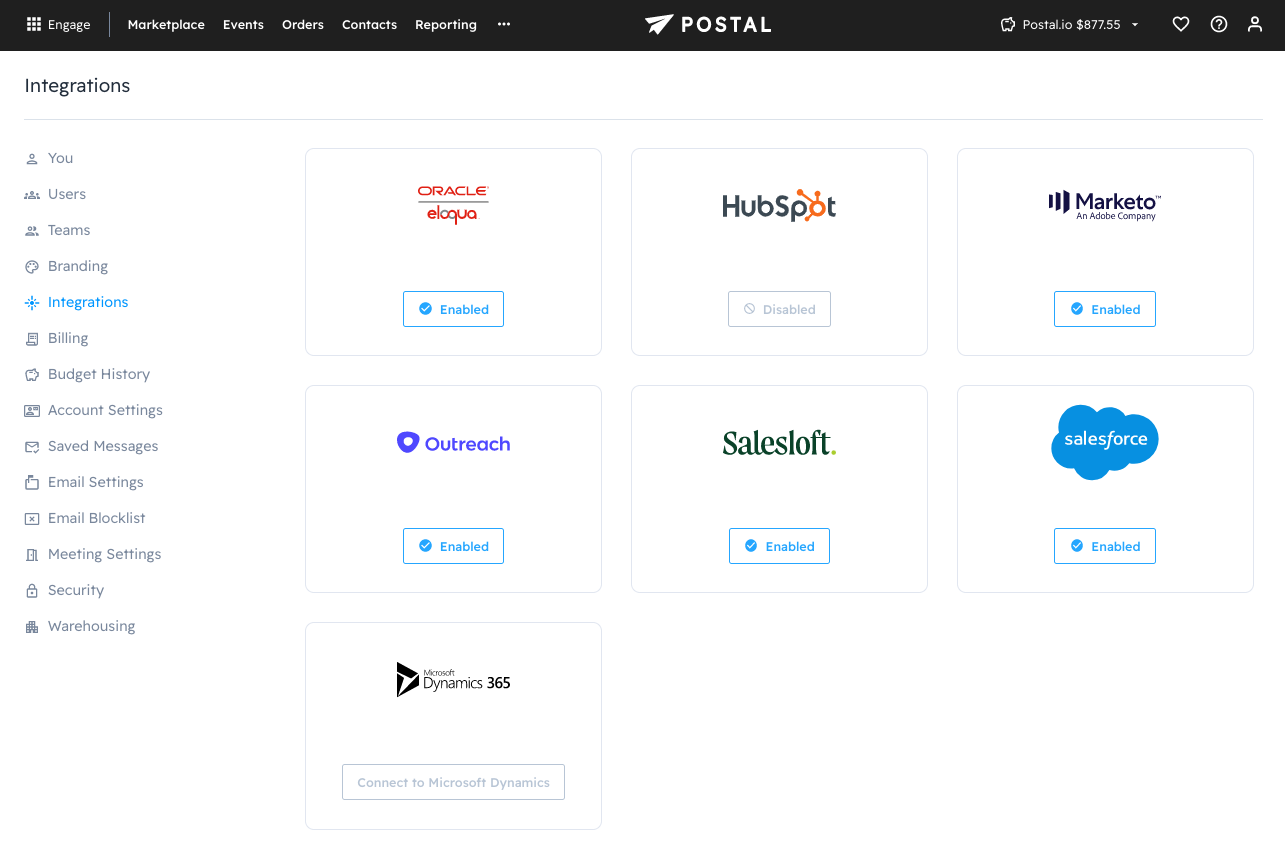The image size is (1285, 846).
Task: Click the Salesloft integration logo
Action: 779,443
